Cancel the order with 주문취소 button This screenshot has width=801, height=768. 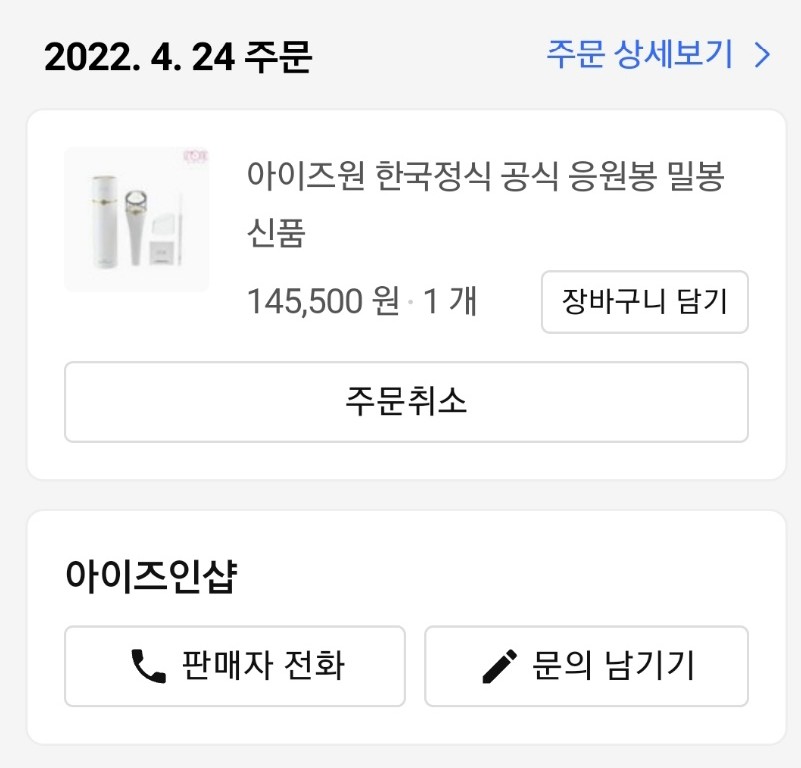pyautogui.click(x=406, y=402)
